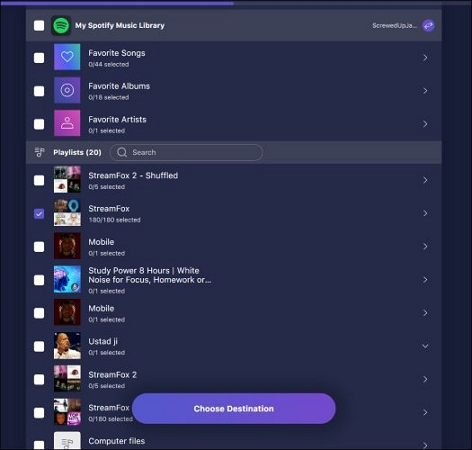Click the Spotify logo icon

click(x=61, y=25)
